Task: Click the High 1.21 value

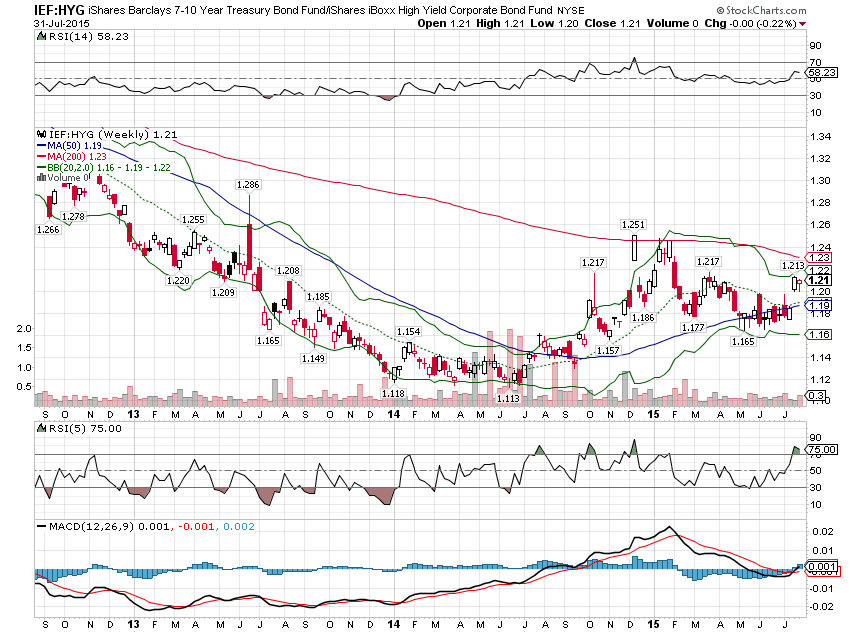Action: click(x=500, y=23)
